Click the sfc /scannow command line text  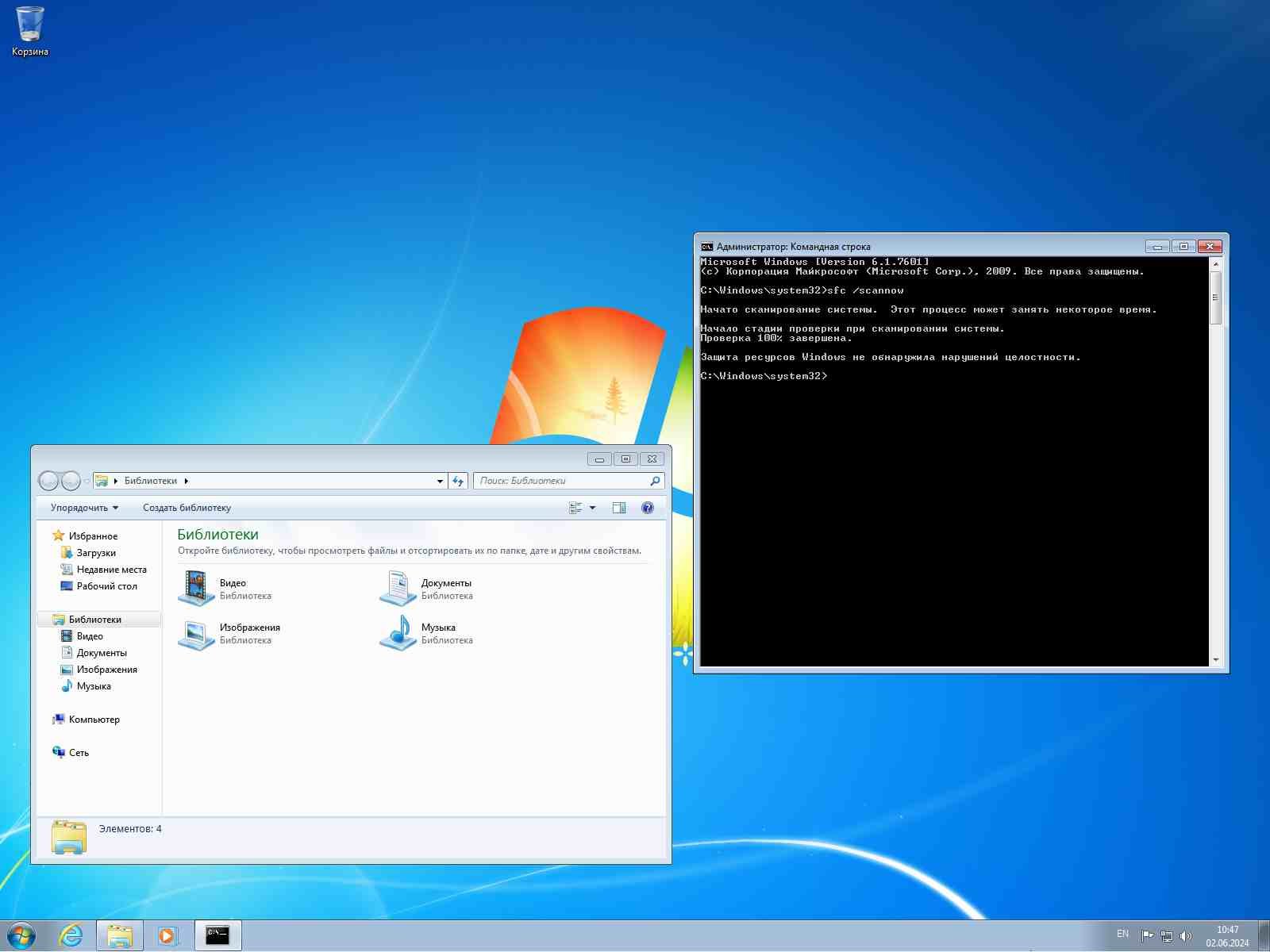tap(802, 290)
